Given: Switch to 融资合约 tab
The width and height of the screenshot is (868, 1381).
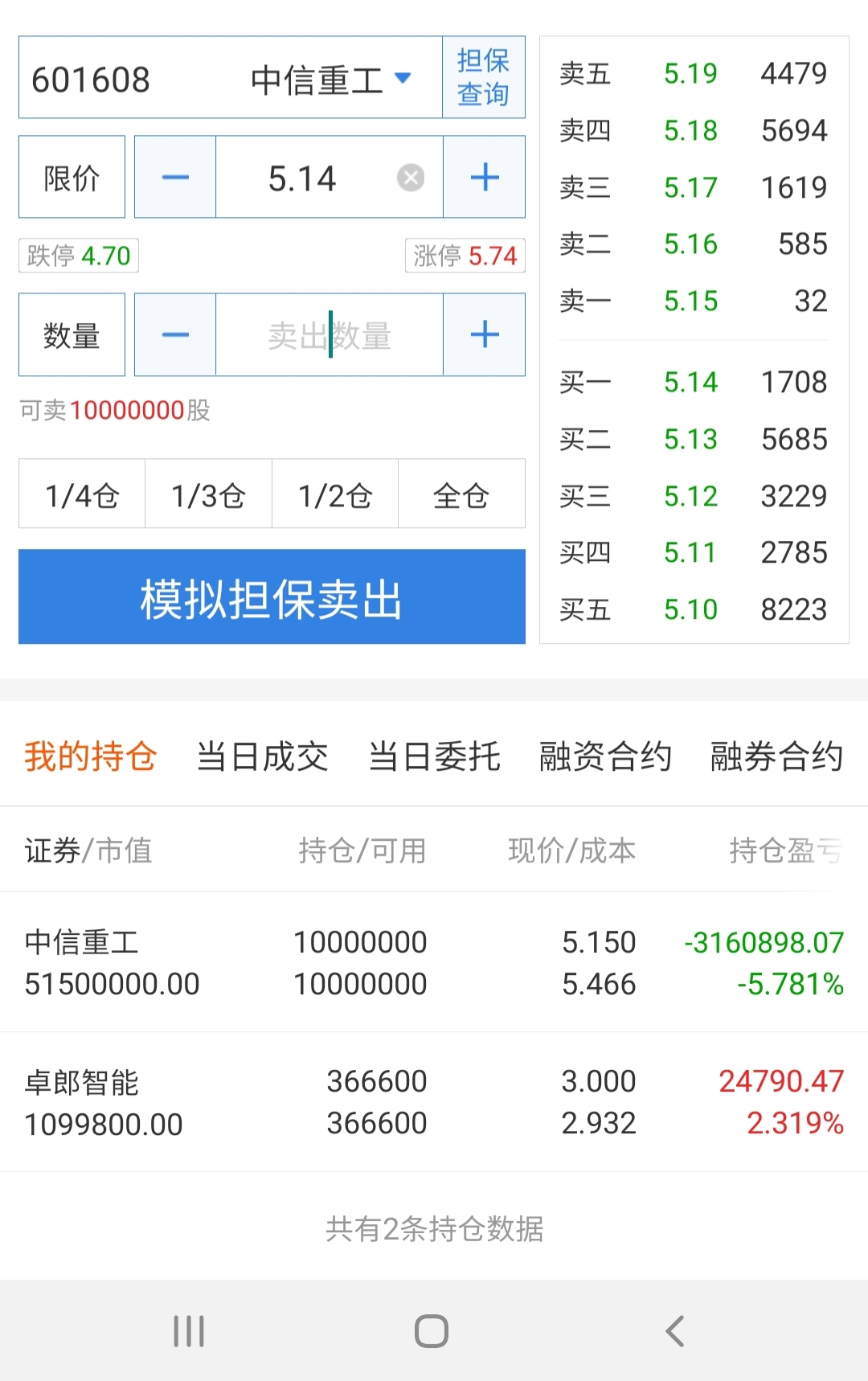Looking at the screenshot, I should (x=605, y=756).
